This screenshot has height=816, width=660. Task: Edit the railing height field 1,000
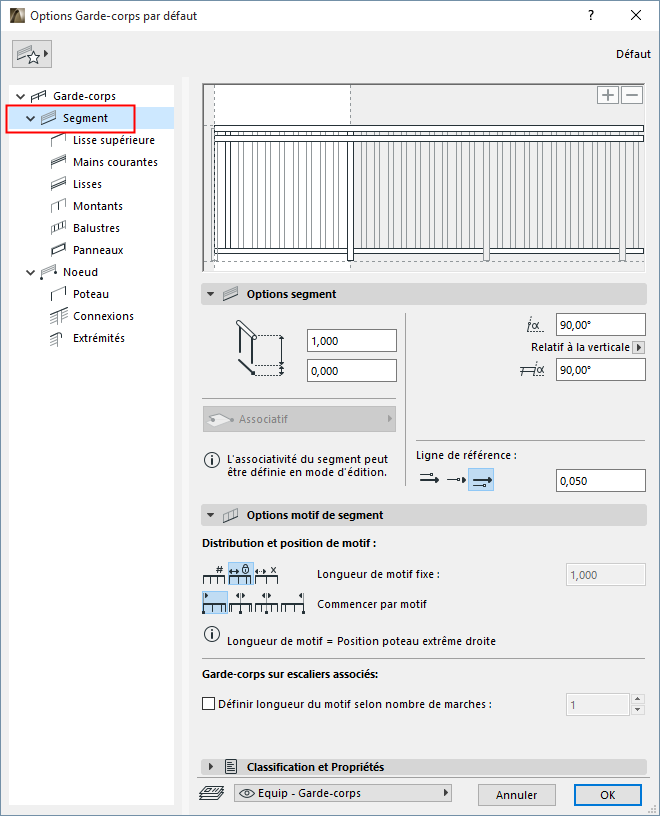point(352,341)
